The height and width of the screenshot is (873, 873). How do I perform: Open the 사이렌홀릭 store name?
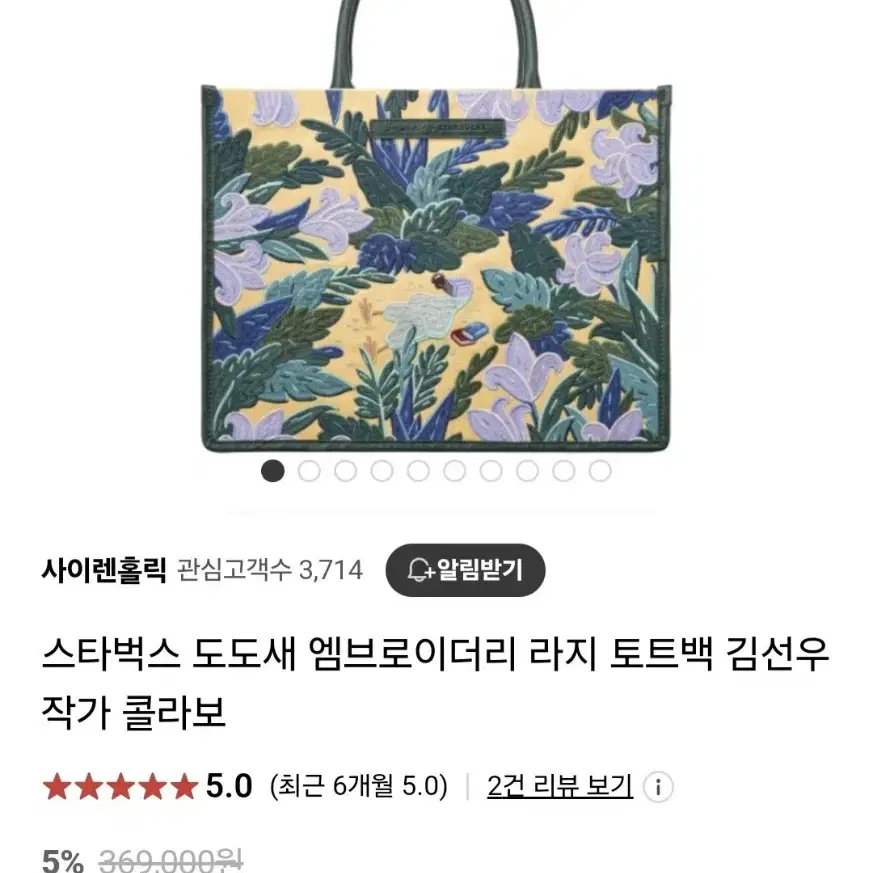pyautogui.click(x=104, y=571)
